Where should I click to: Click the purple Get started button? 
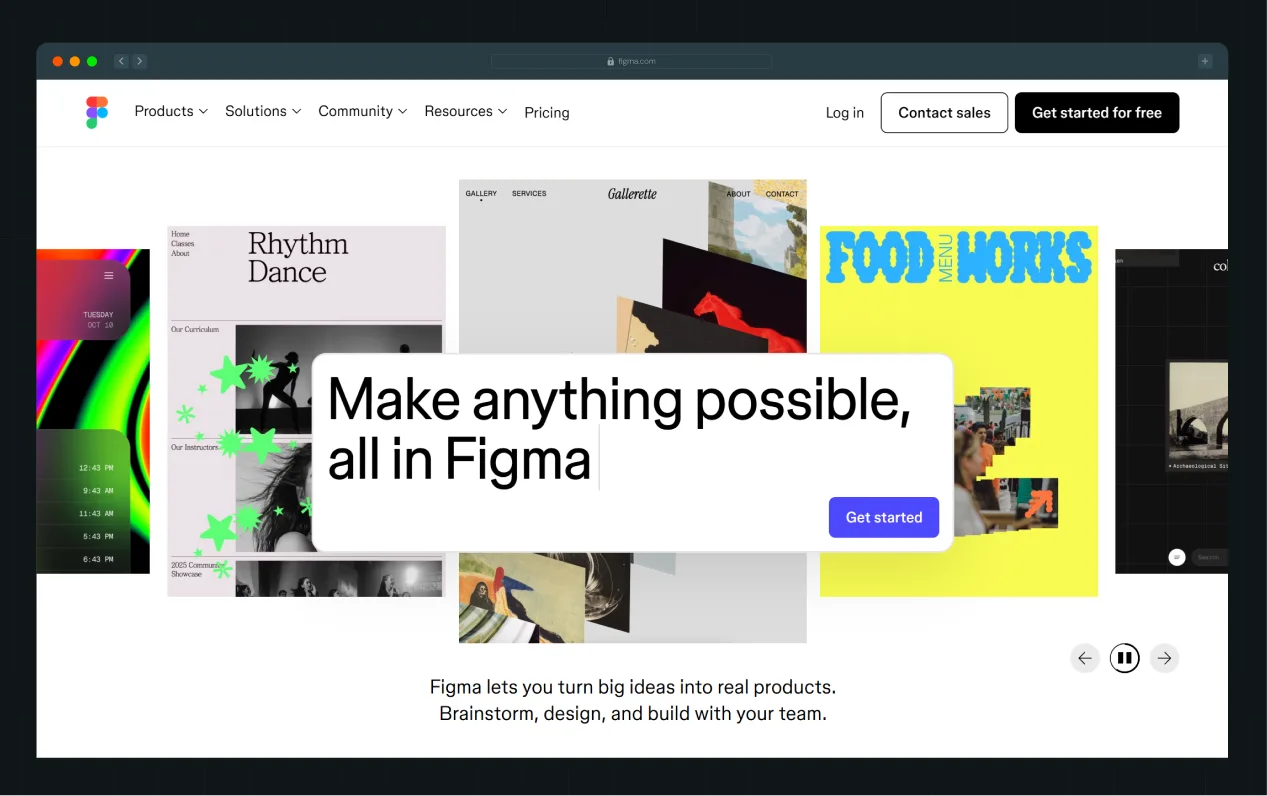click(884, 517)
